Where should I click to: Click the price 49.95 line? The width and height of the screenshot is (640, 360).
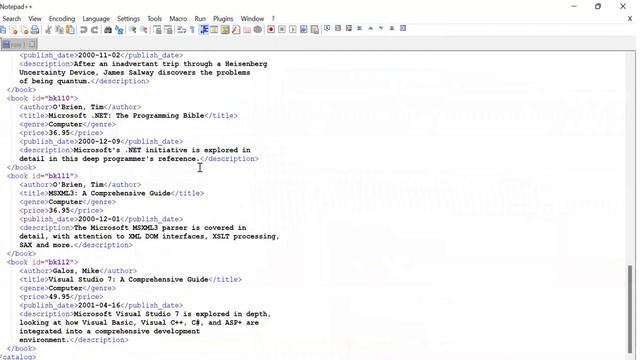coord(61,297)
